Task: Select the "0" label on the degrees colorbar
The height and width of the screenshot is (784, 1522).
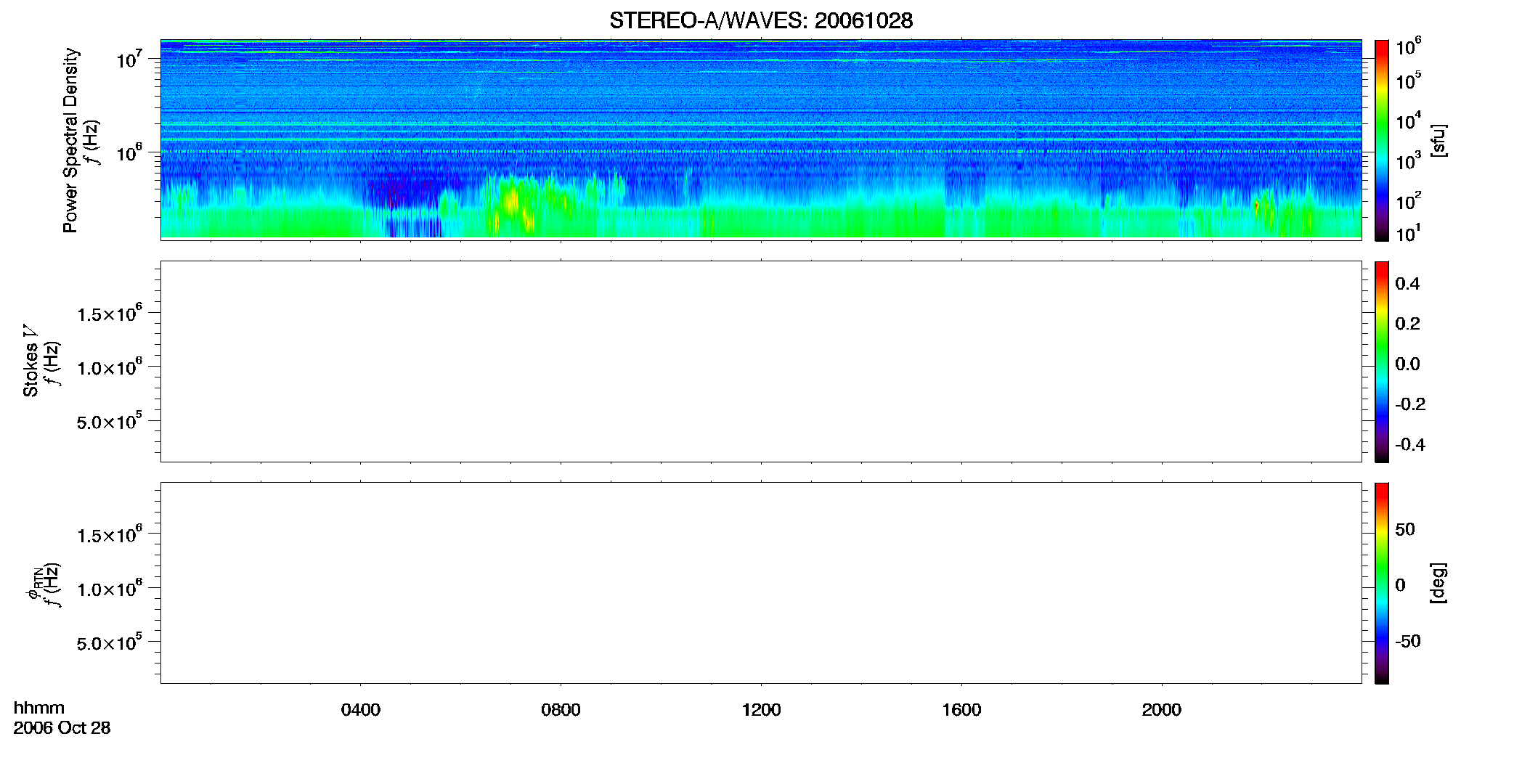Action: click(1400, 585)
